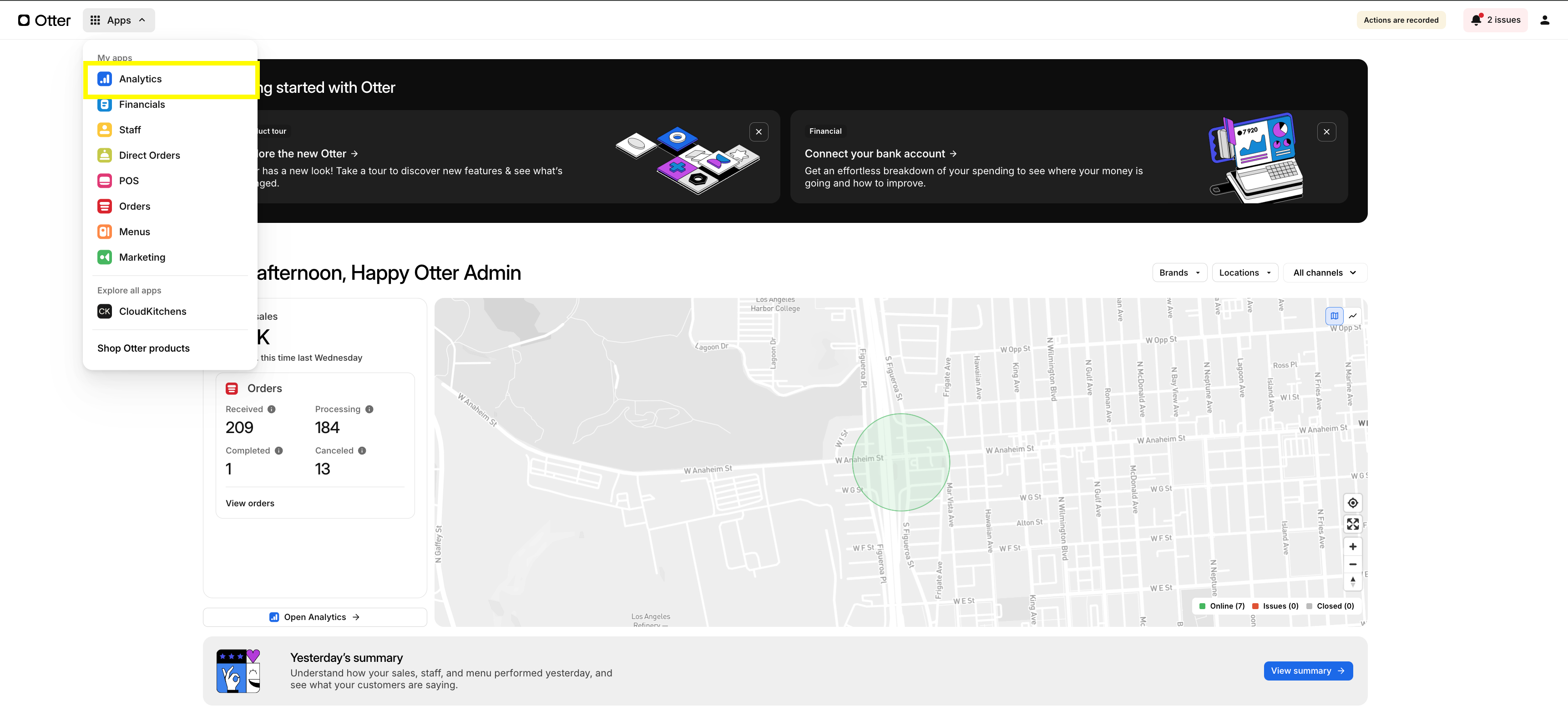This screenshot has width=1568, height=716.
Task: Click the Staff app icon
Action: [105, 130]
